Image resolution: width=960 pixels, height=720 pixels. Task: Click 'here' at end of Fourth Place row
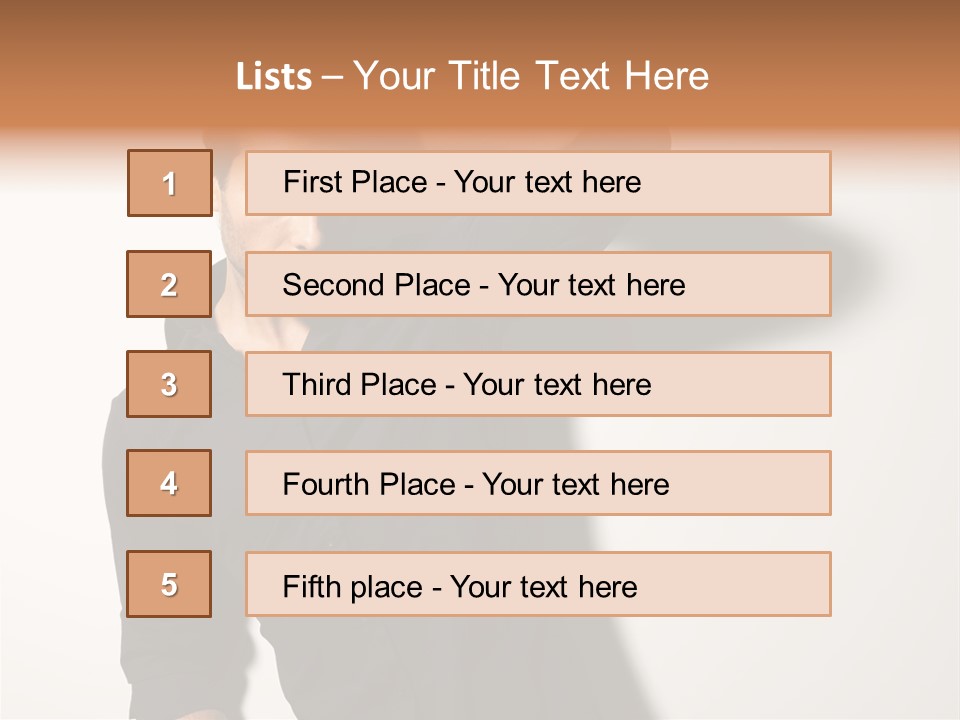pos(639,485)
